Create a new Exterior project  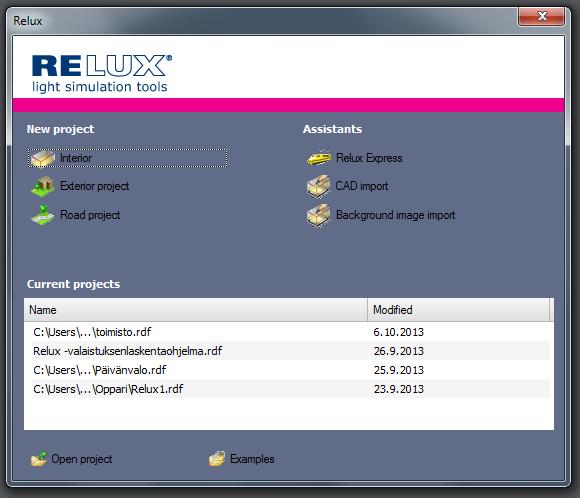coord(80,186)
